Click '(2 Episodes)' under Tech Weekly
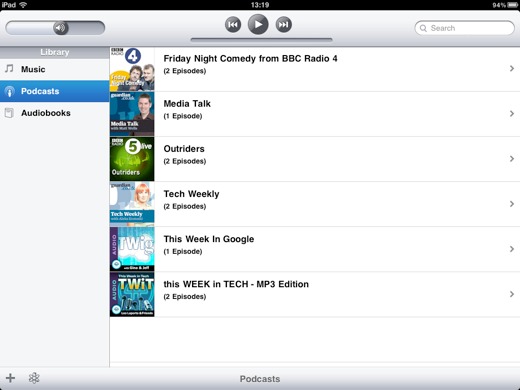 pyautogui.click(x=185, y=206)
